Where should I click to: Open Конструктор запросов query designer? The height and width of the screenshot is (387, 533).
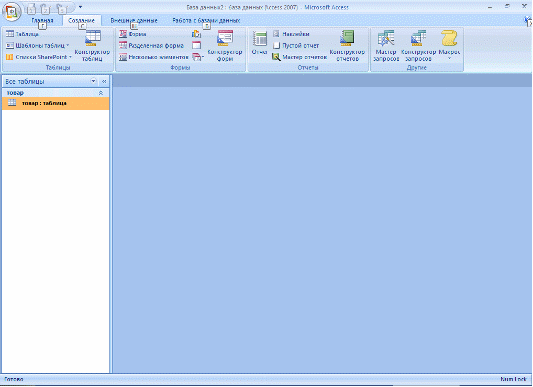pos(418,45)
